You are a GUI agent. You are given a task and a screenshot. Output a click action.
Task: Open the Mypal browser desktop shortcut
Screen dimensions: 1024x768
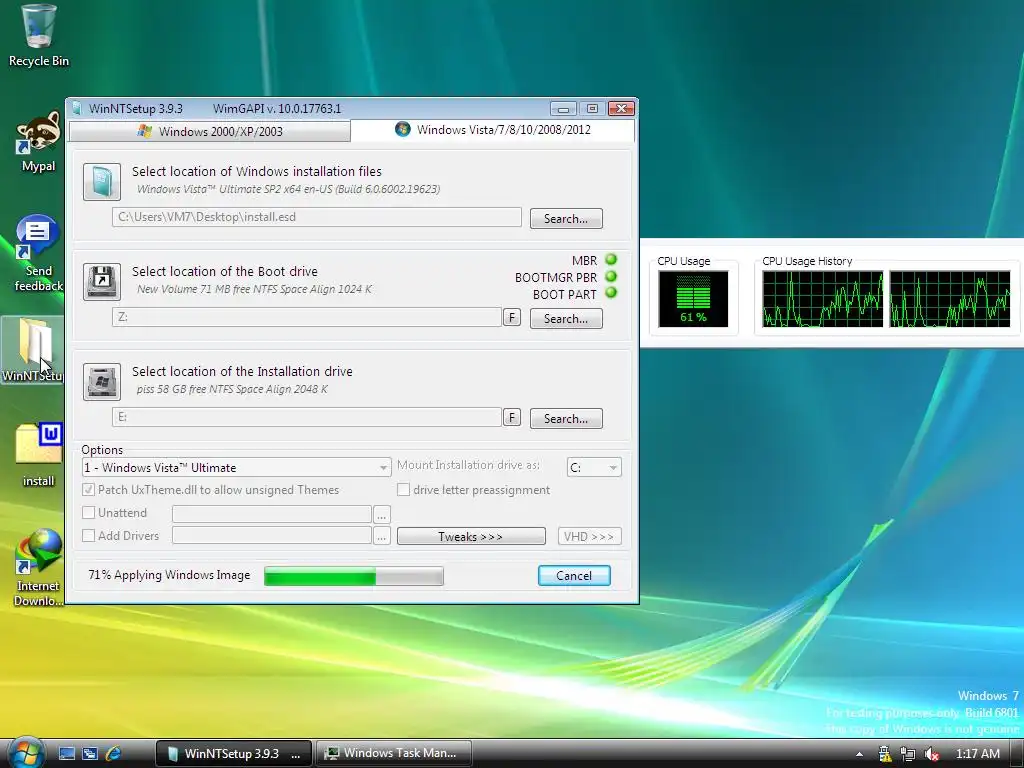point(38,142)
